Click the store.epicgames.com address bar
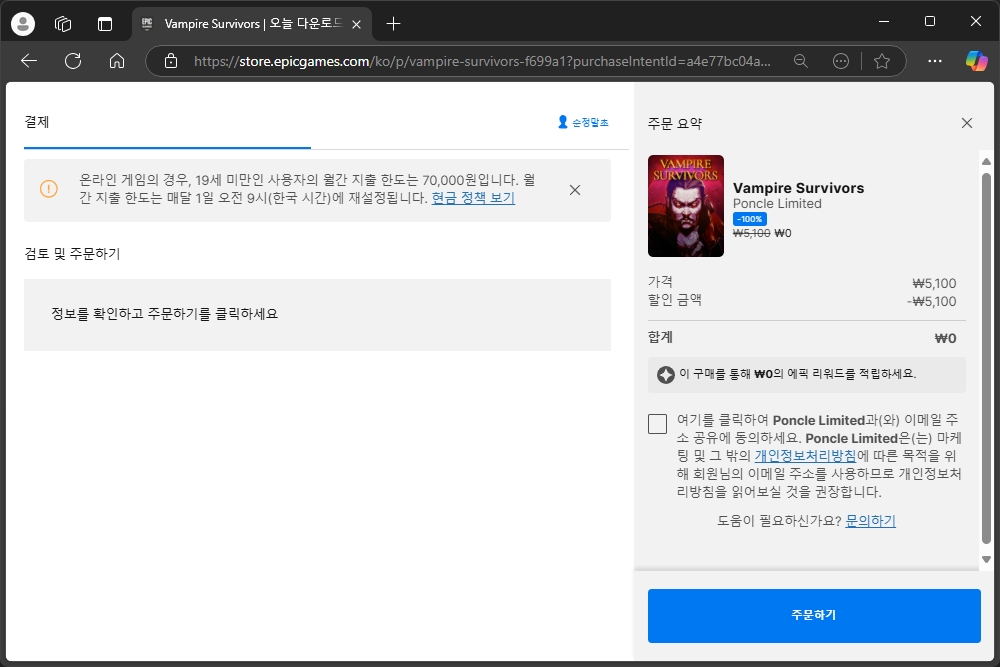Viewport: 1000px width, 667px height. (482, 61)
